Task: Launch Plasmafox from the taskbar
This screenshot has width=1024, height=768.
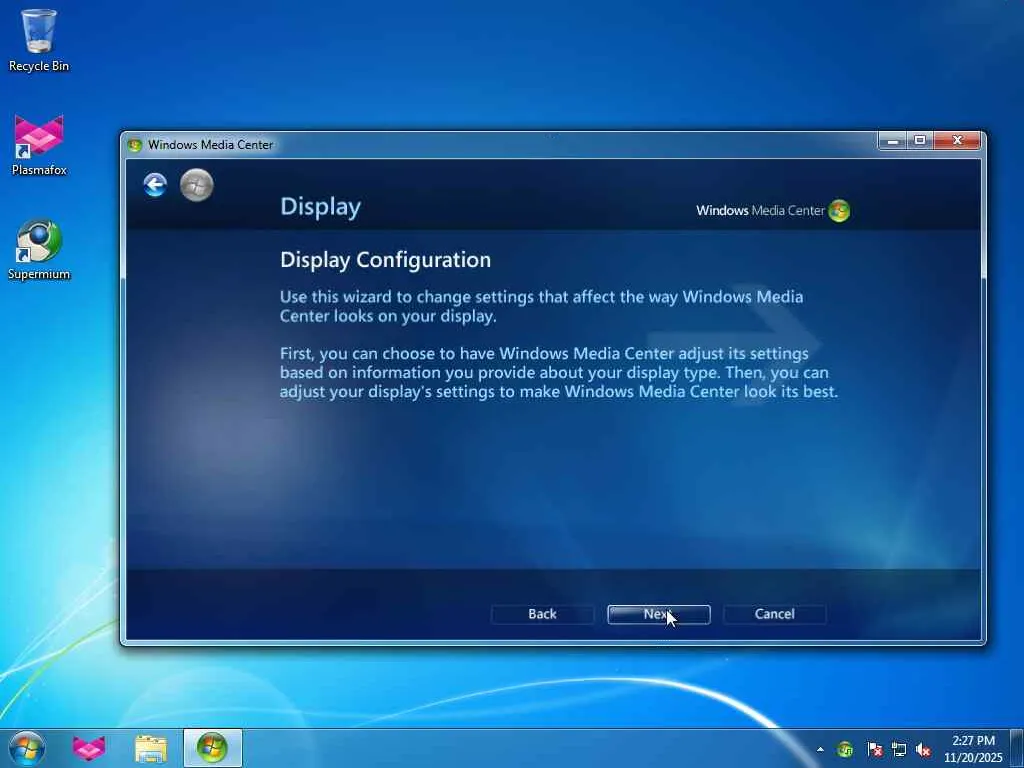Action: 88,748
